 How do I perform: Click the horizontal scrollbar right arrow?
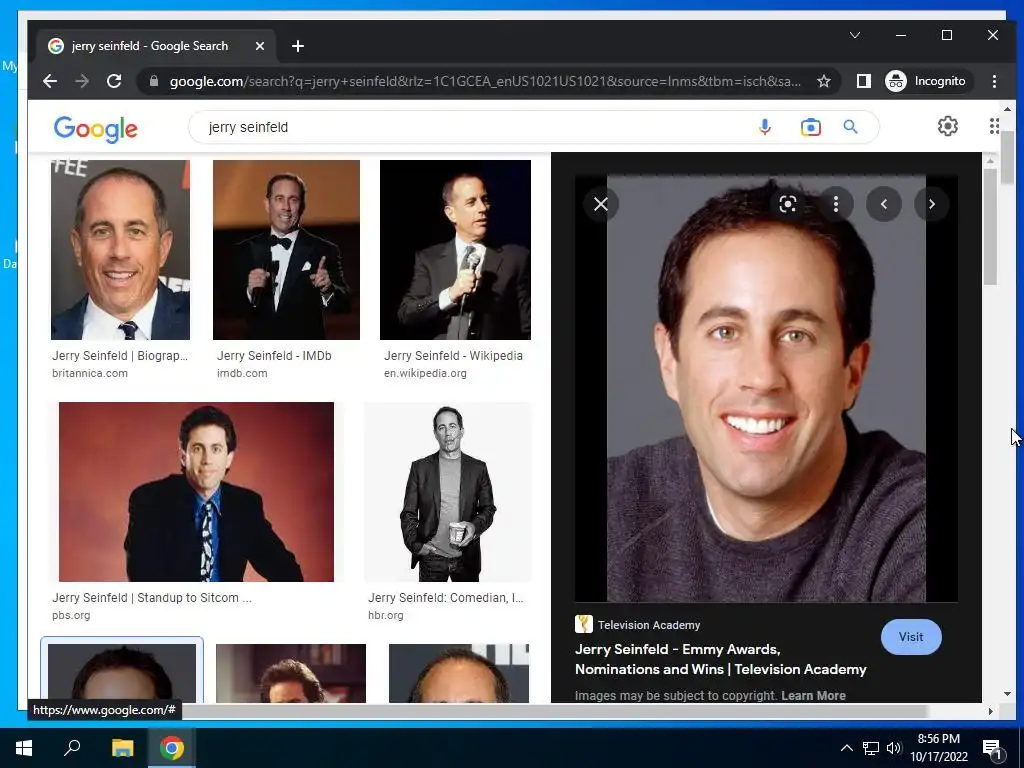pos(990,711)
